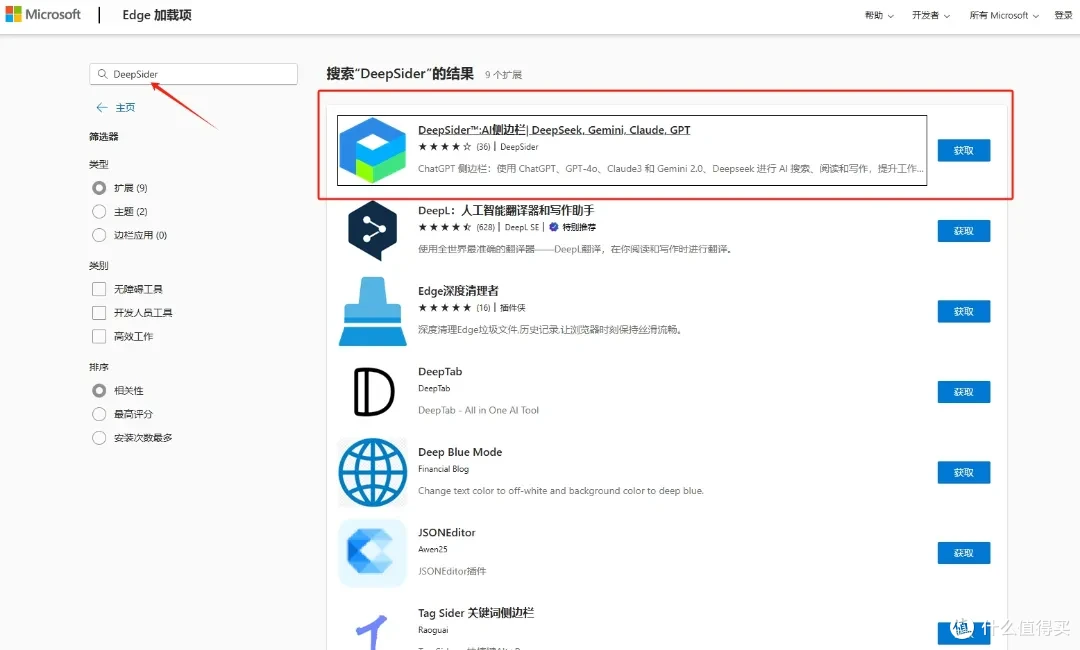Click the Deep Blue Mode description text
Image resolution: width=1080 pixels, height=650 pixels.
tap(561, 491)
